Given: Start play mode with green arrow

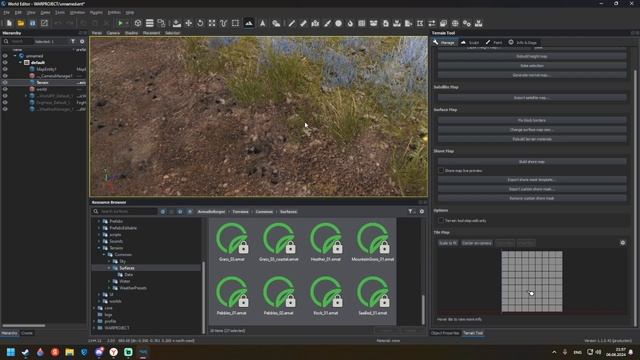Looking at the screenshot, I should 120,23.
